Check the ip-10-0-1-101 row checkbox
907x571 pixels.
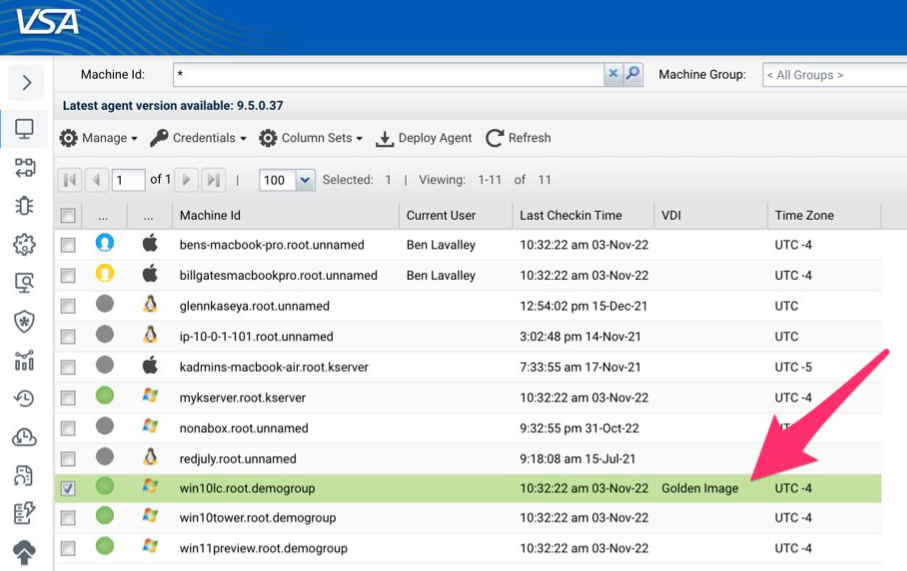click(x=68, y=337)
